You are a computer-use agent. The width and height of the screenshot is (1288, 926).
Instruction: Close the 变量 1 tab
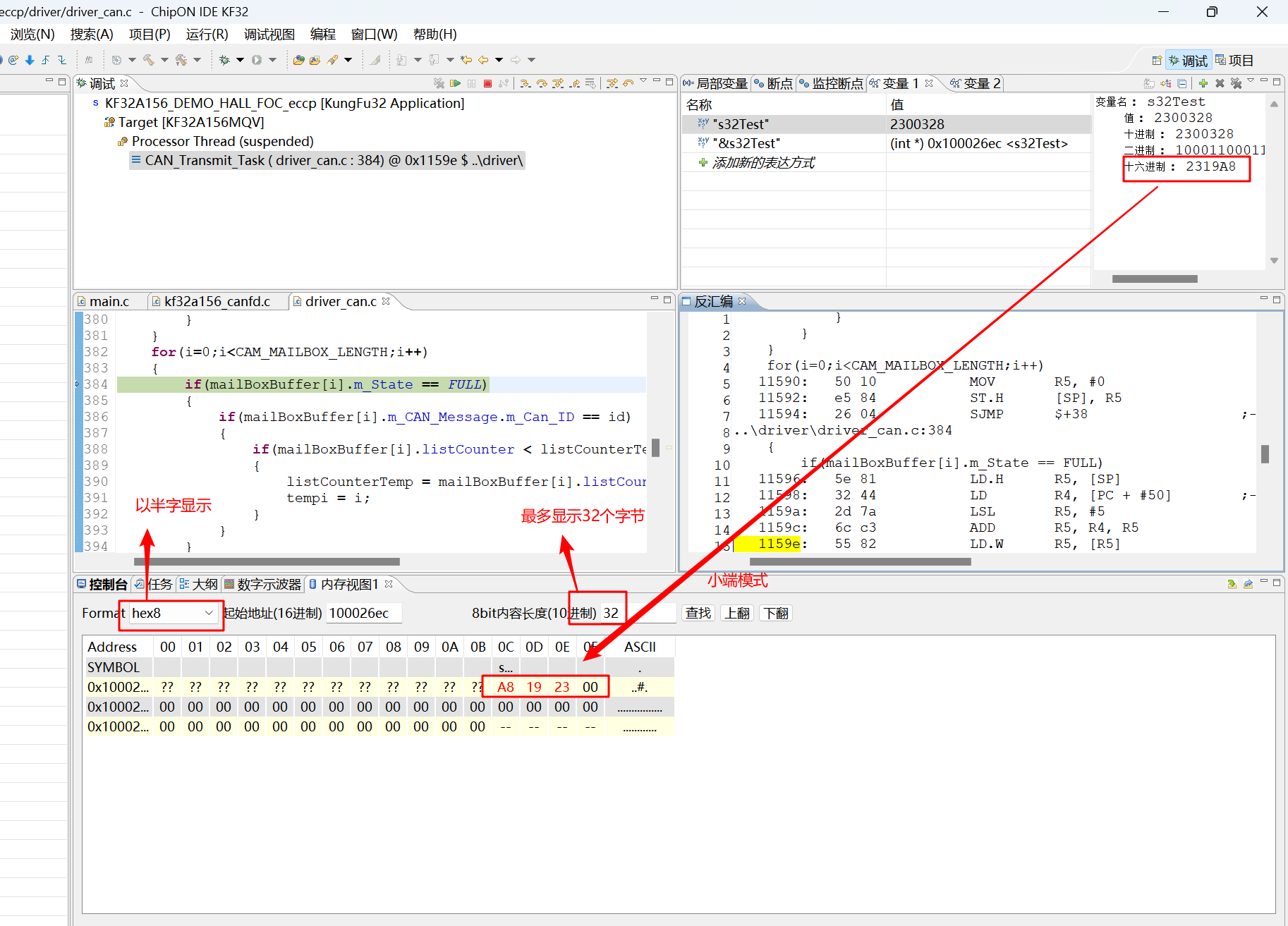pyautogui.click(x=929, y=83)
